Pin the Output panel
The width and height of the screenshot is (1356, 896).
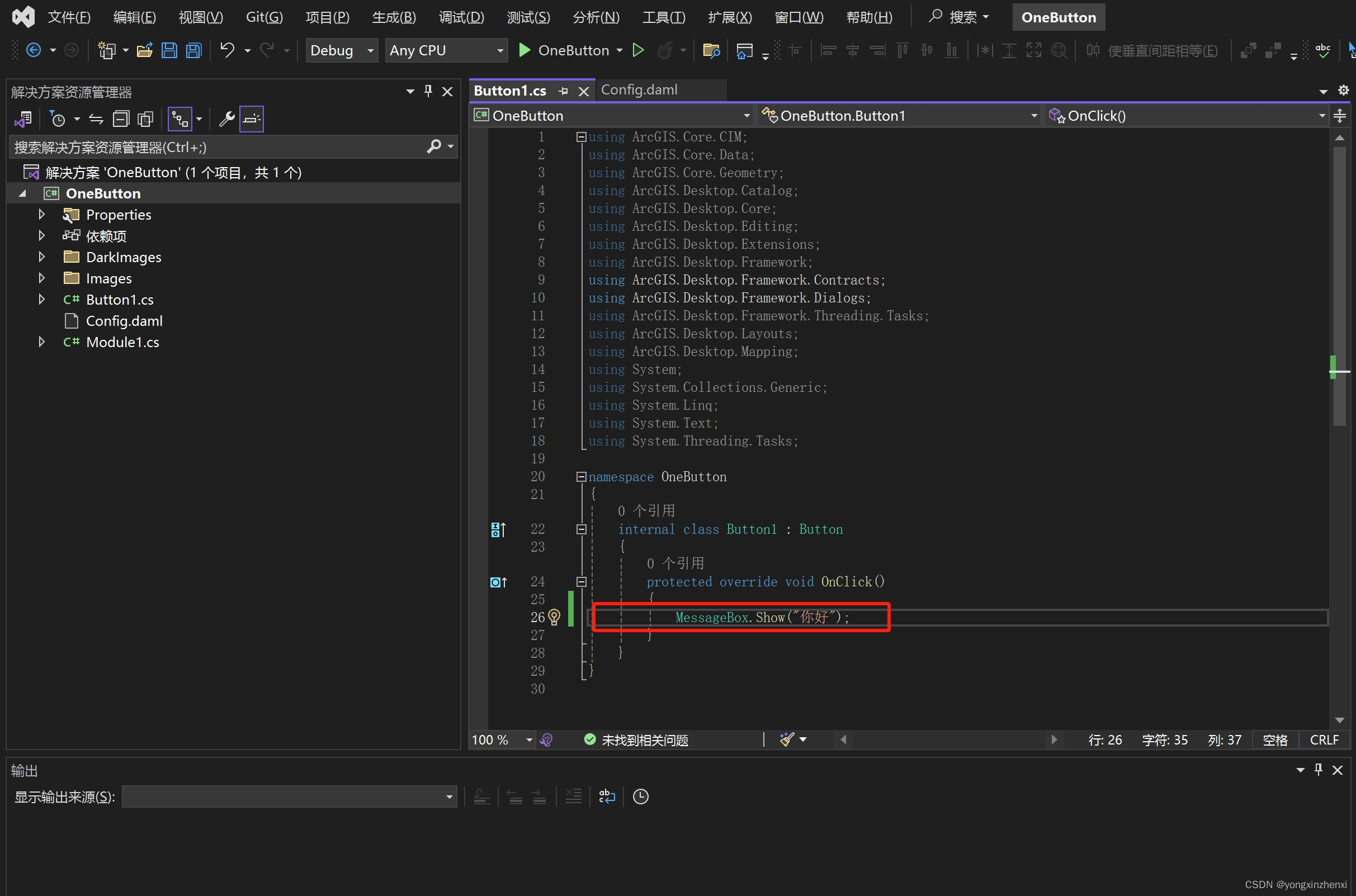click(1319, 769)
